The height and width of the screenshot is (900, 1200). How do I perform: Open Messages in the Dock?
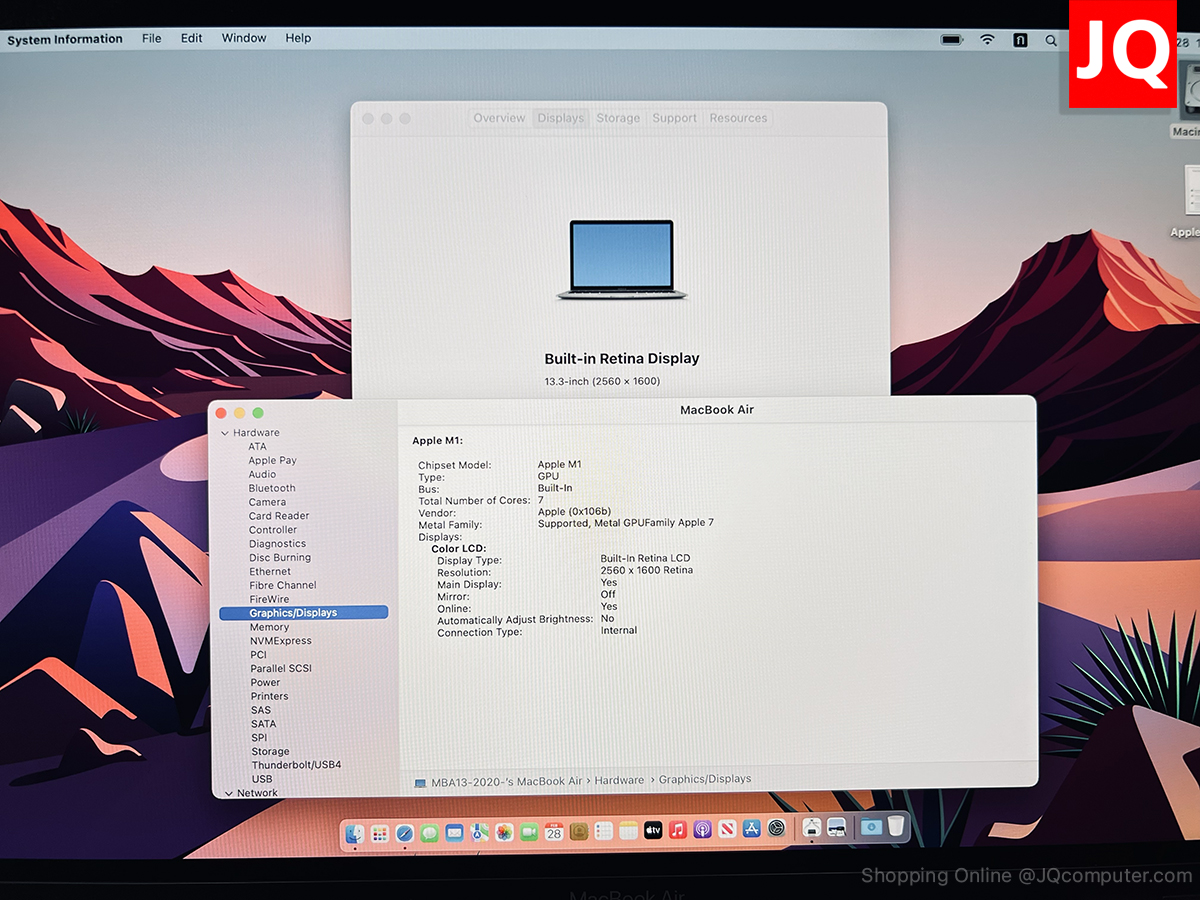(429, 831)
